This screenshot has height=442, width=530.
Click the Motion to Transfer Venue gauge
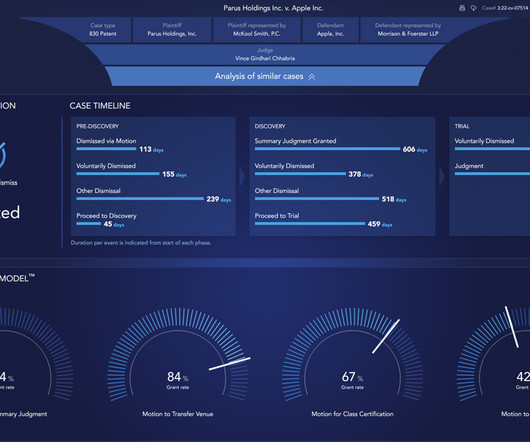(x=178, y=355)
